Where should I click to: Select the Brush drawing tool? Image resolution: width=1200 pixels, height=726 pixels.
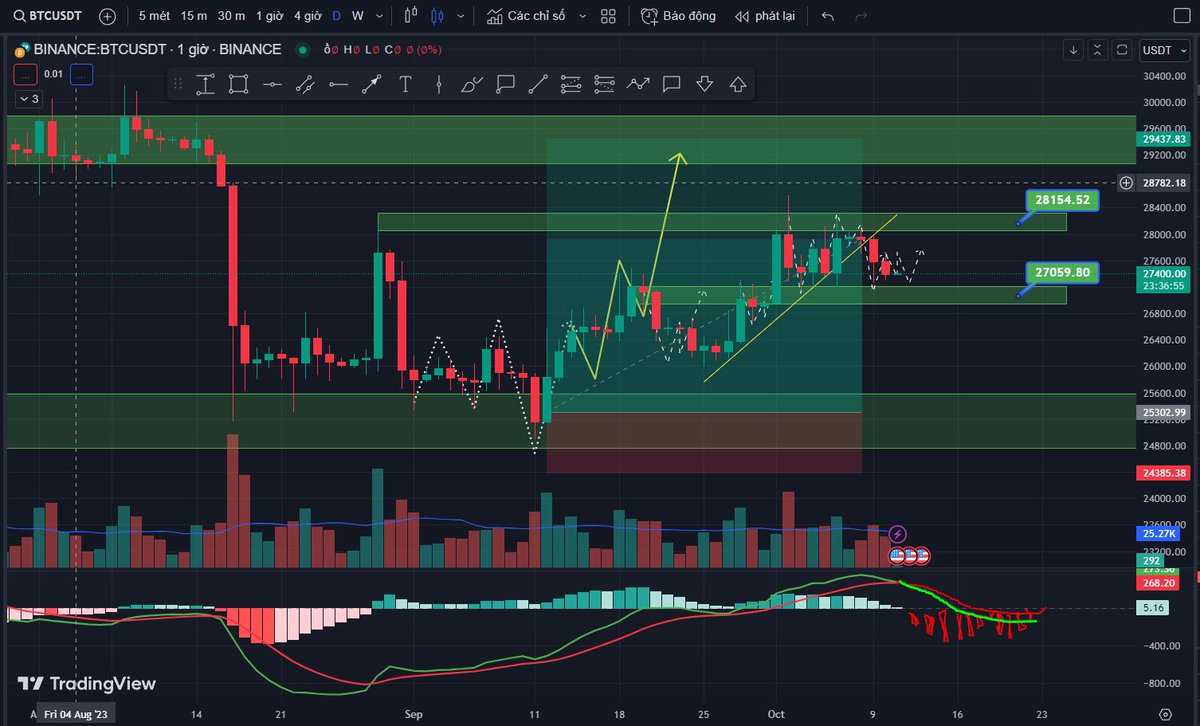471,84
